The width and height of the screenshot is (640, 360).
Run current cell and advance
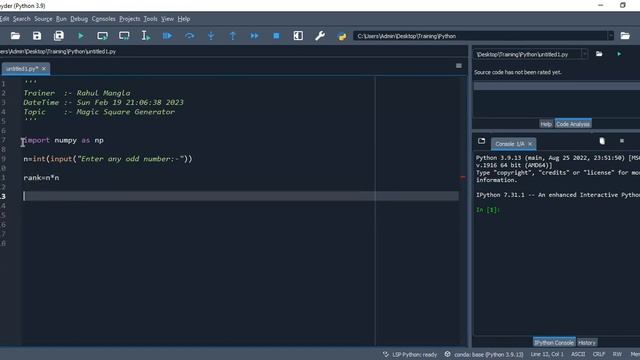124,36
